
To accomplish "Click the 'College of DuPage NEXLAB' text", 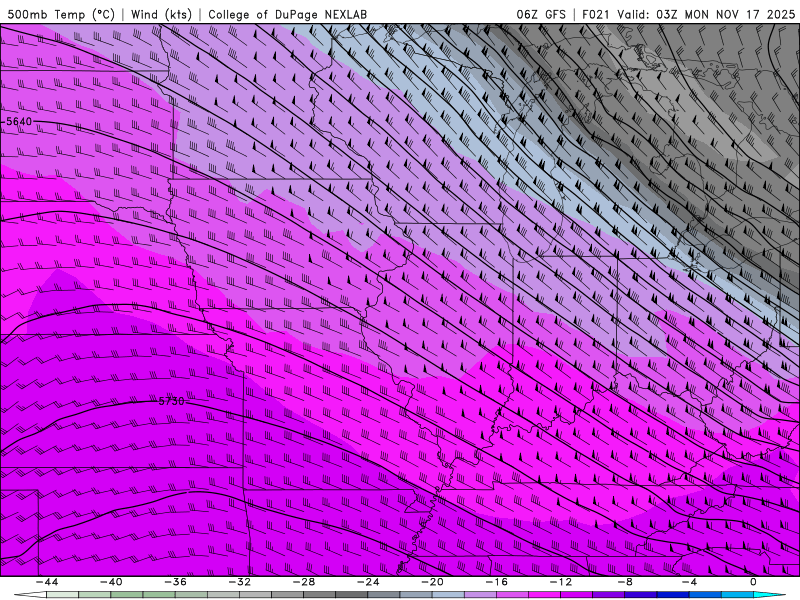I will (x=287, y=15).
